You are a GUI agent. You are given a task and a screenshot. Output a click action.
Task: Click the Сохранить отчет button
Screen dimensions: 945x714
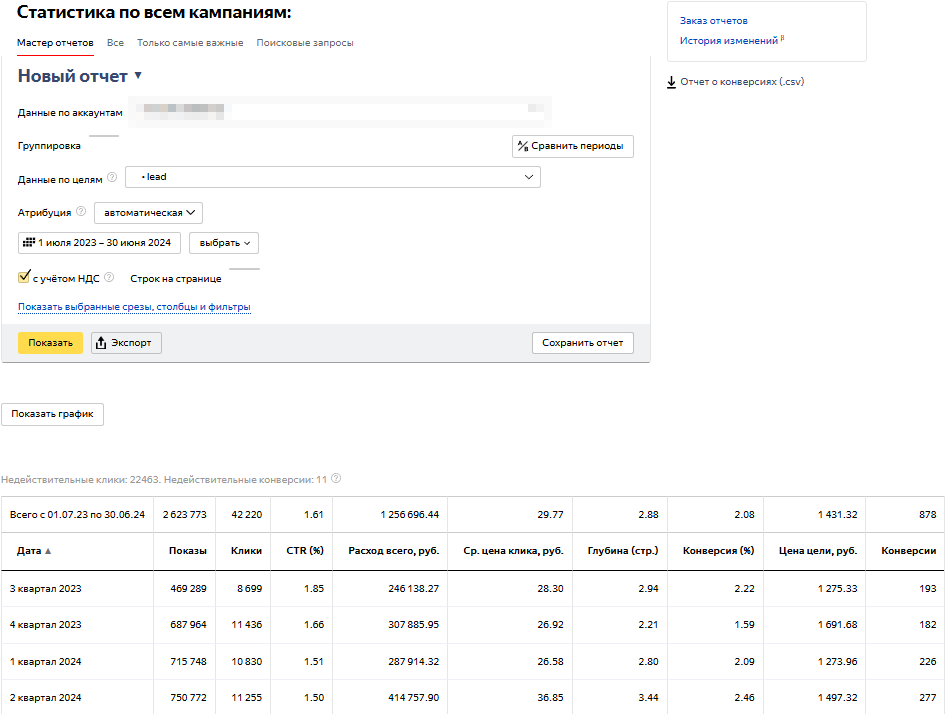click(582, 343)
